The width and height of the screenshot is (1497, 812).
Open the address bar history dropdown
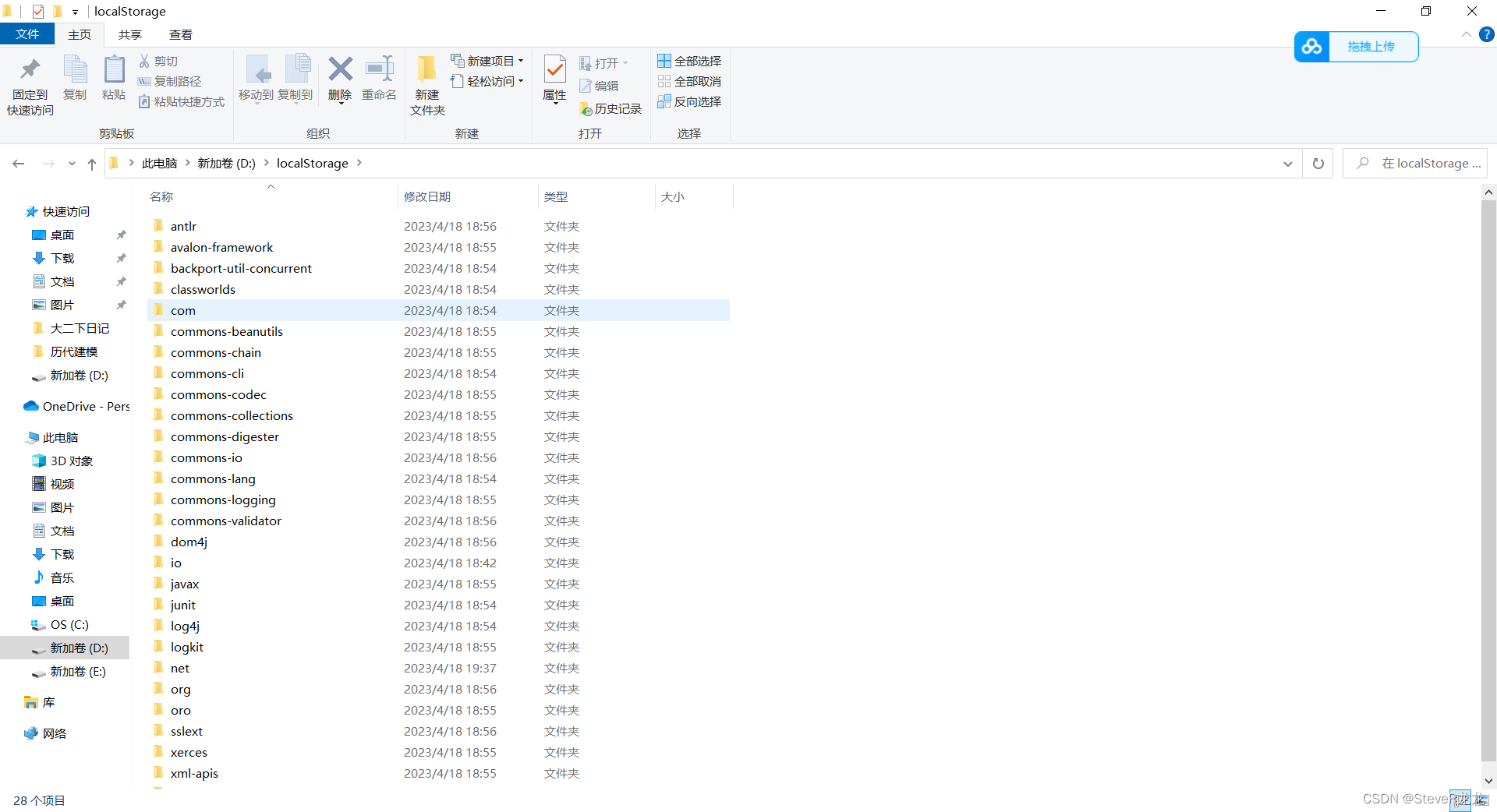click(x=1288, y=163)
